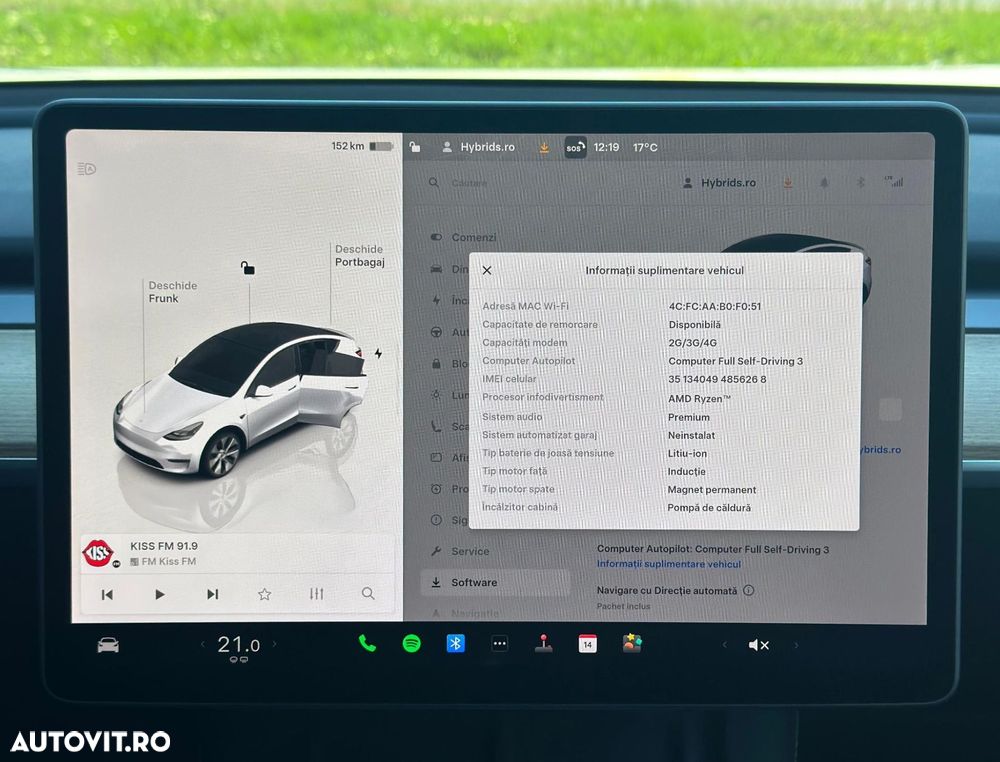1000x762 pixels.
Task: Open the KISS FM station logo
Action: (x=99, y=553)
